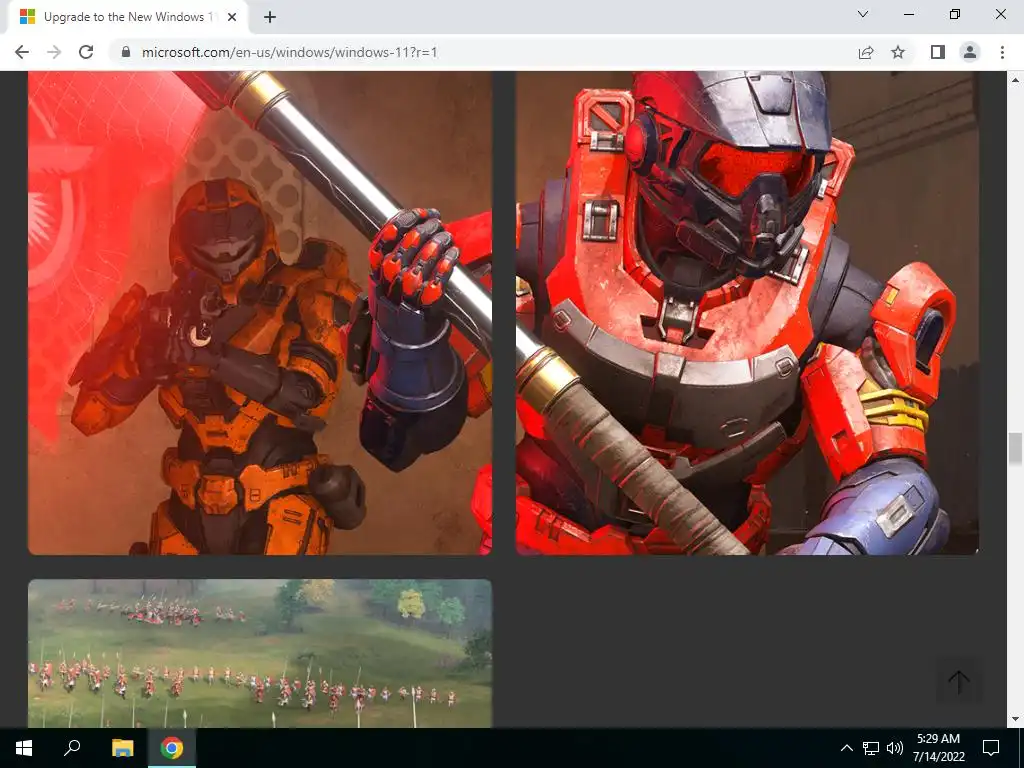Click the scrollbar up arrow
Viewport: 1024px width, 768px height.
(x=1015, y=80)
